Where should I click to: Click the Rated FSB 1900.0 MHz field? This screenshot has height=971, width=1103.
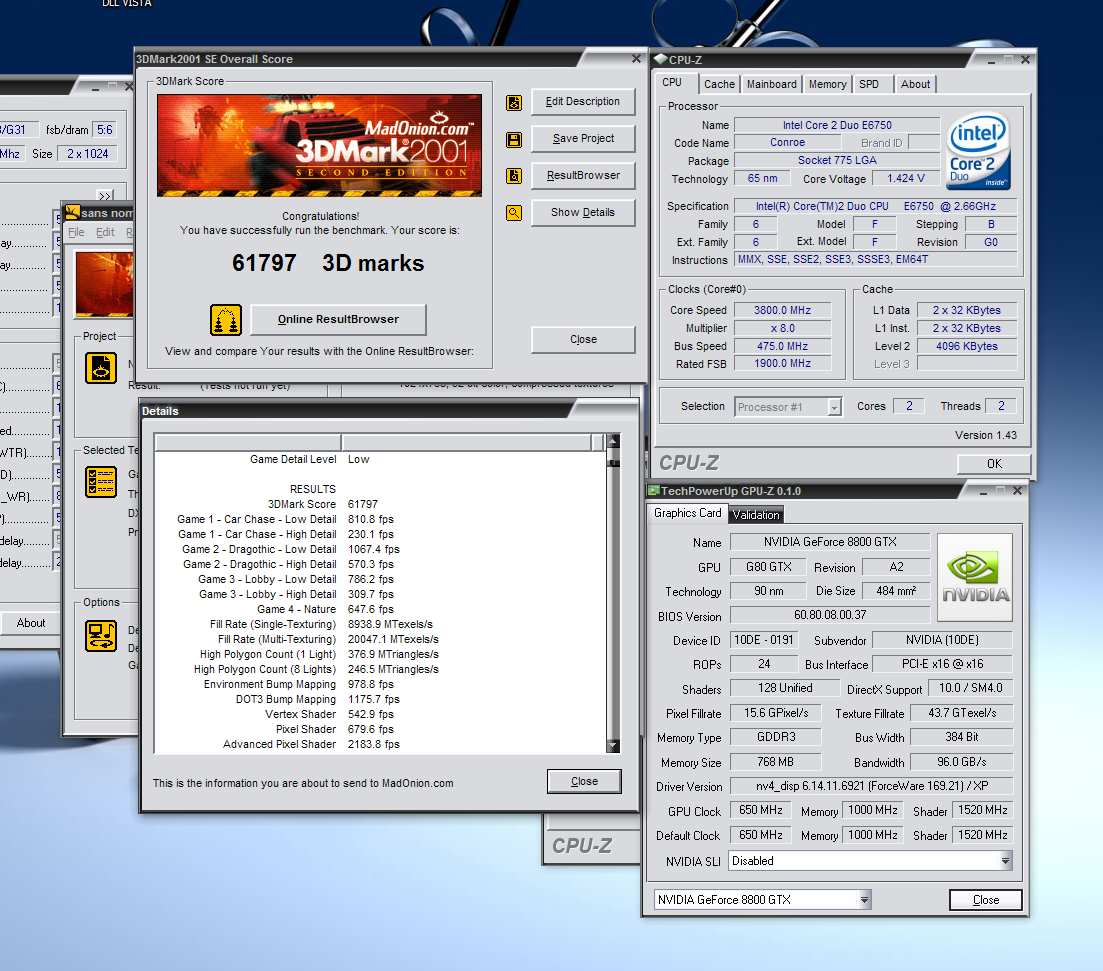point(782,364)
